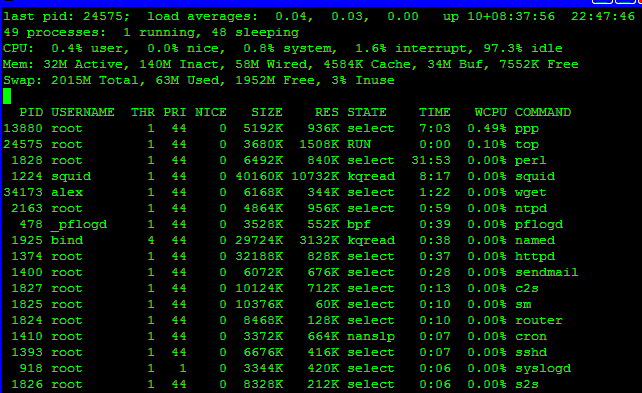
Task: Click the TIME column header
Action: [435, 112]
